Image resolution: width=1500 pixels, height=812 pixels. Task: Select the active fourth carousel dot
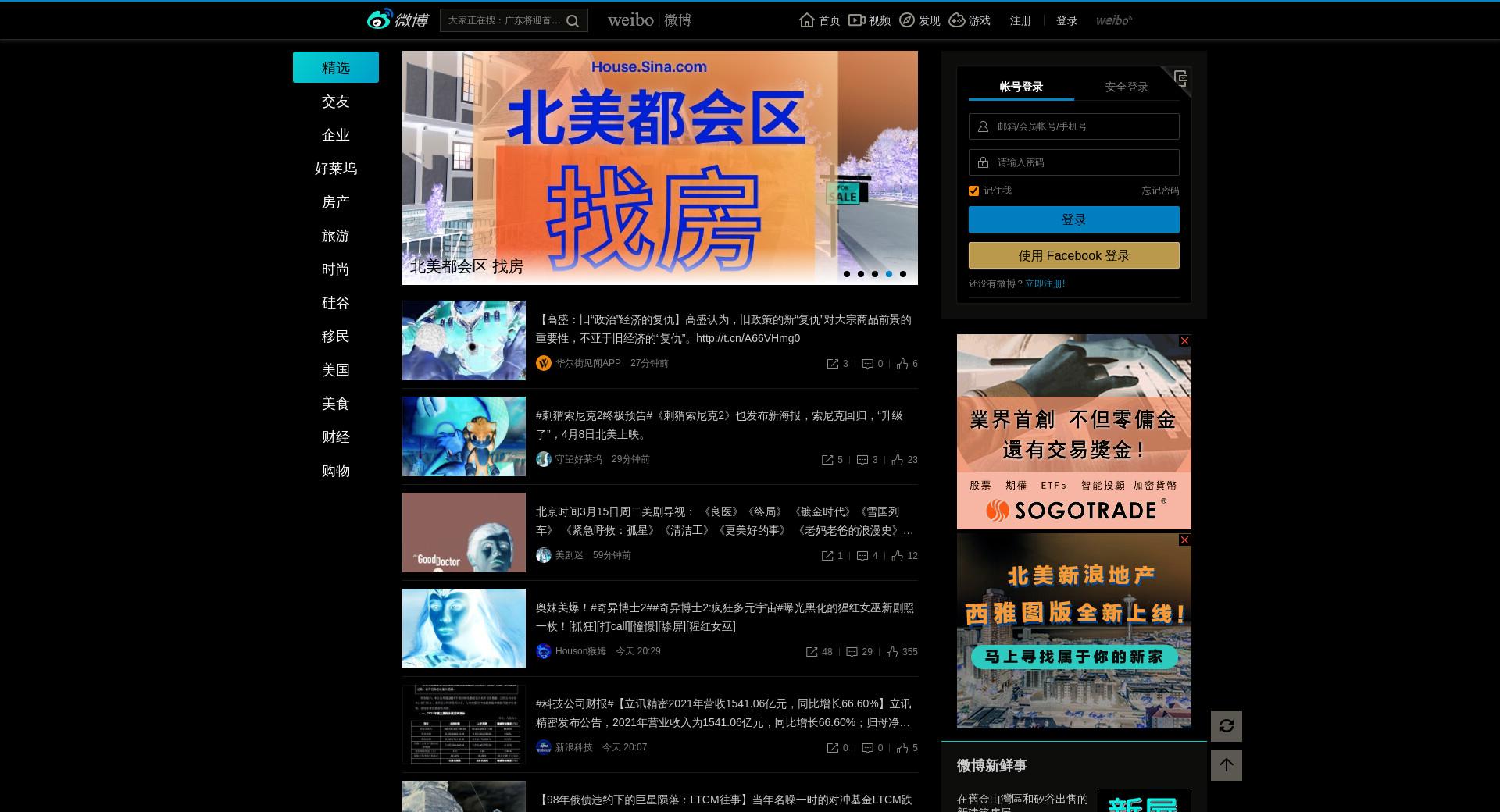pos(889,274)
